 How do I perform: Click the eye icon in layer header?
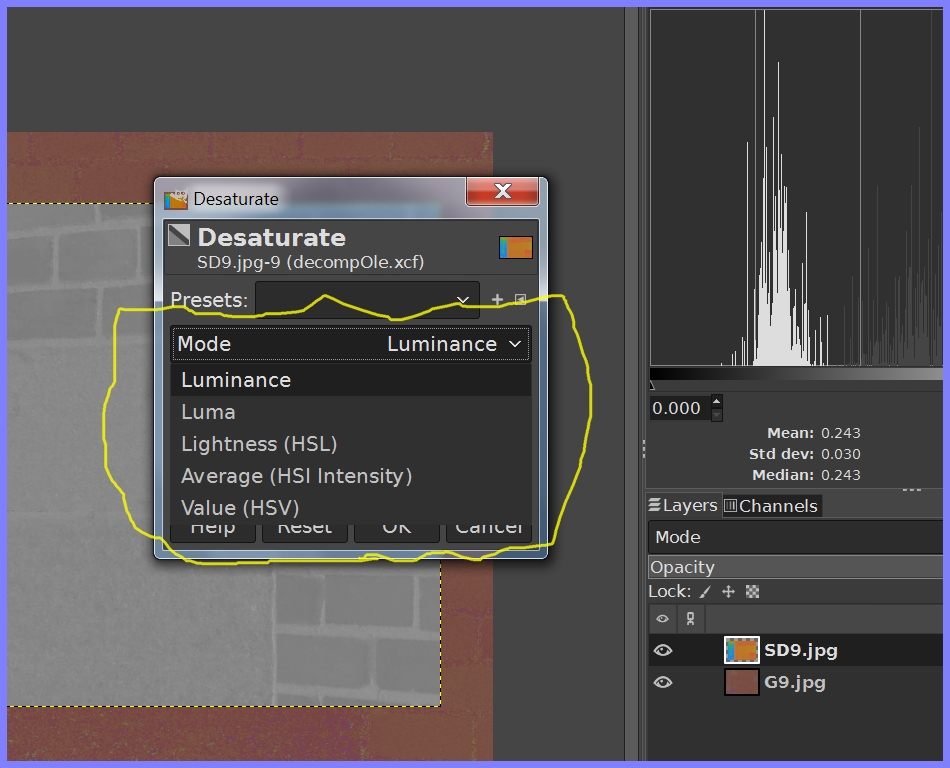pos(662,619)
